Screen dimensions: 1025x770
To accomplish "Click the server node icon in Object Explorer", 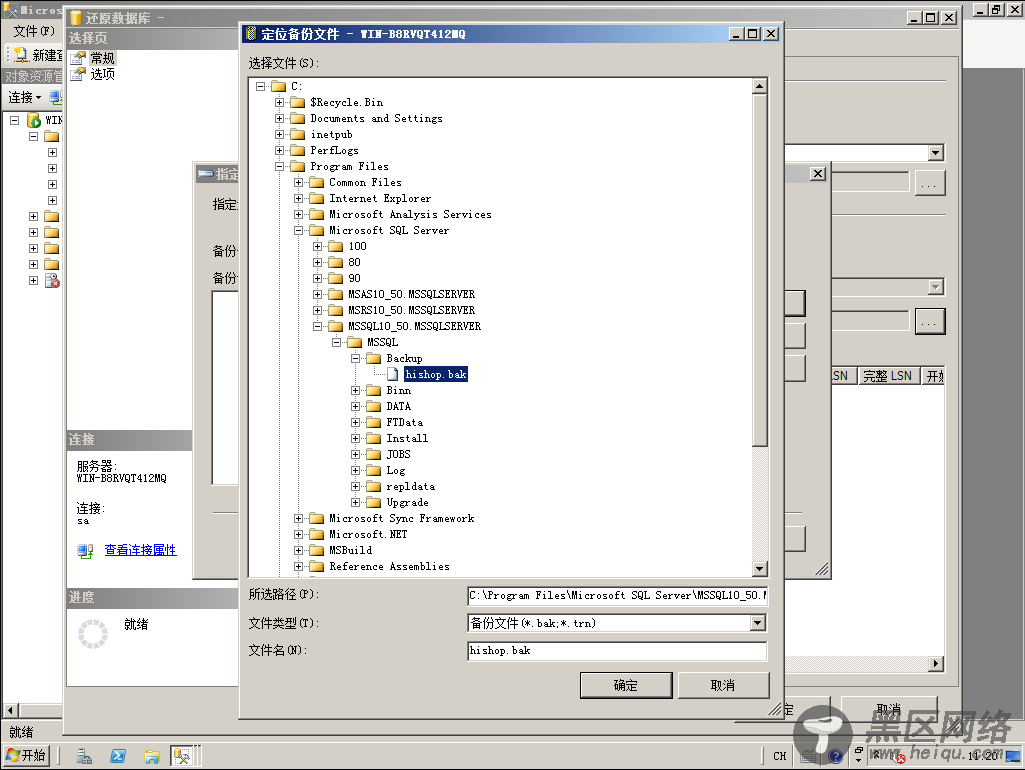I will coord(34,120).
